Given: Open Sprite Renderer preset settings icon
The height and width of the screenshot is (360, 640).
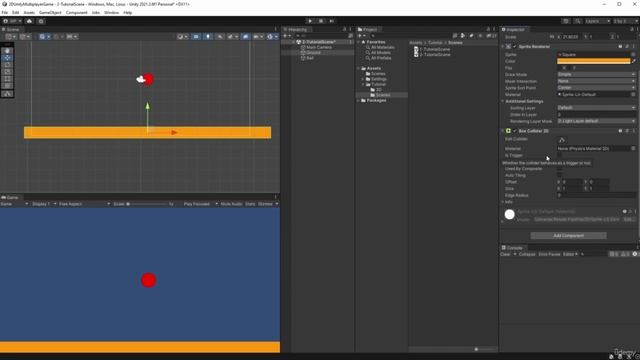Looking at the screenshot, I should [627, 47].
